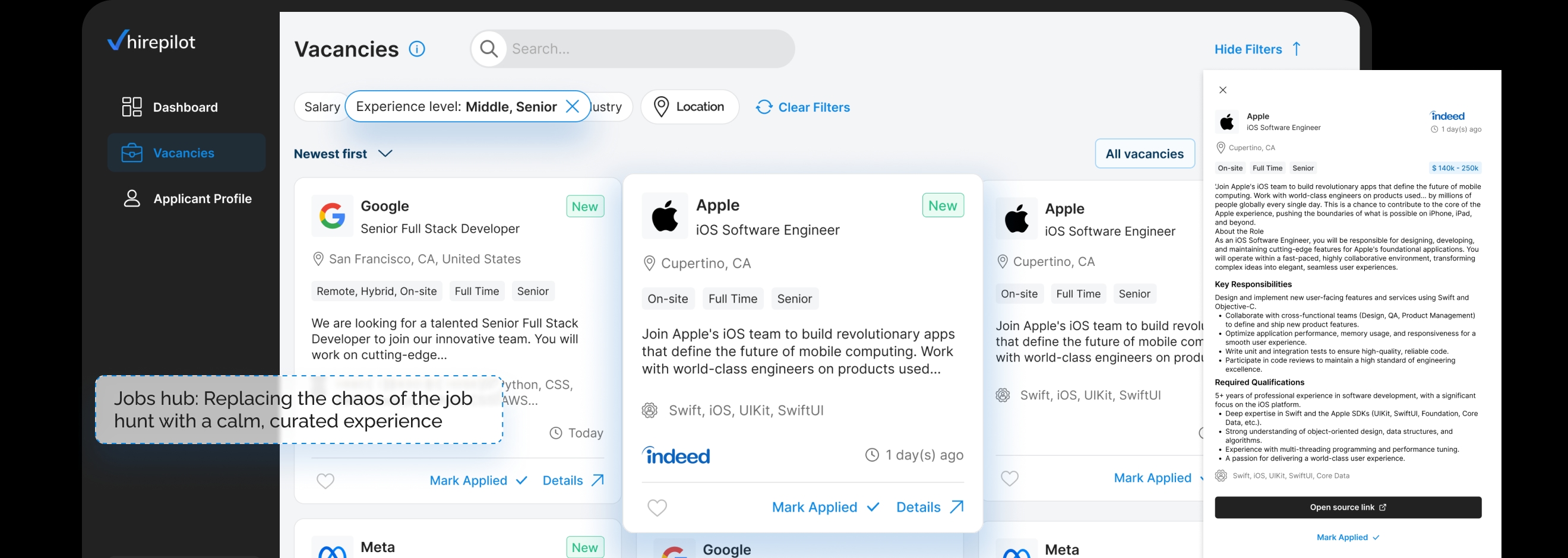The height and width of the screenshot is (558, 1568).
Task: Expand the Salary filter
Action: coord(321,106)
